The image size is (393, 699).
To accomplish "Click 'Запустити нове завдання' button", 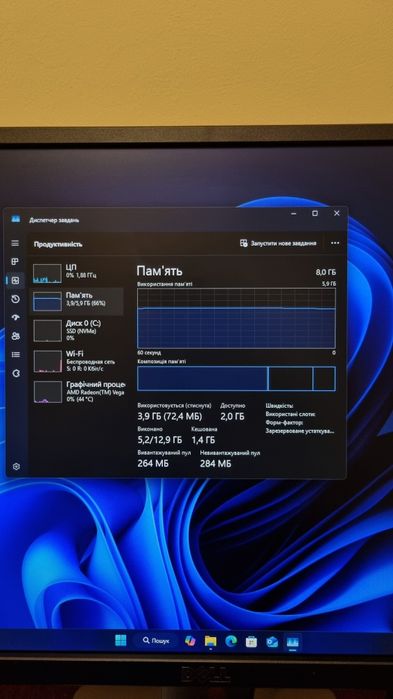I will coord(278,243).
